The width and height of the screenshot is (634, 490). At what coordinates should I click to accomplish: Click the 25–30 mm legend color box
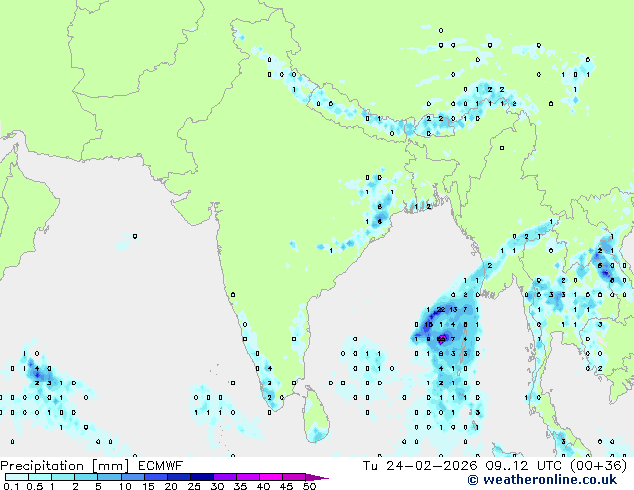pyautogui.click(x=202, y=477)
